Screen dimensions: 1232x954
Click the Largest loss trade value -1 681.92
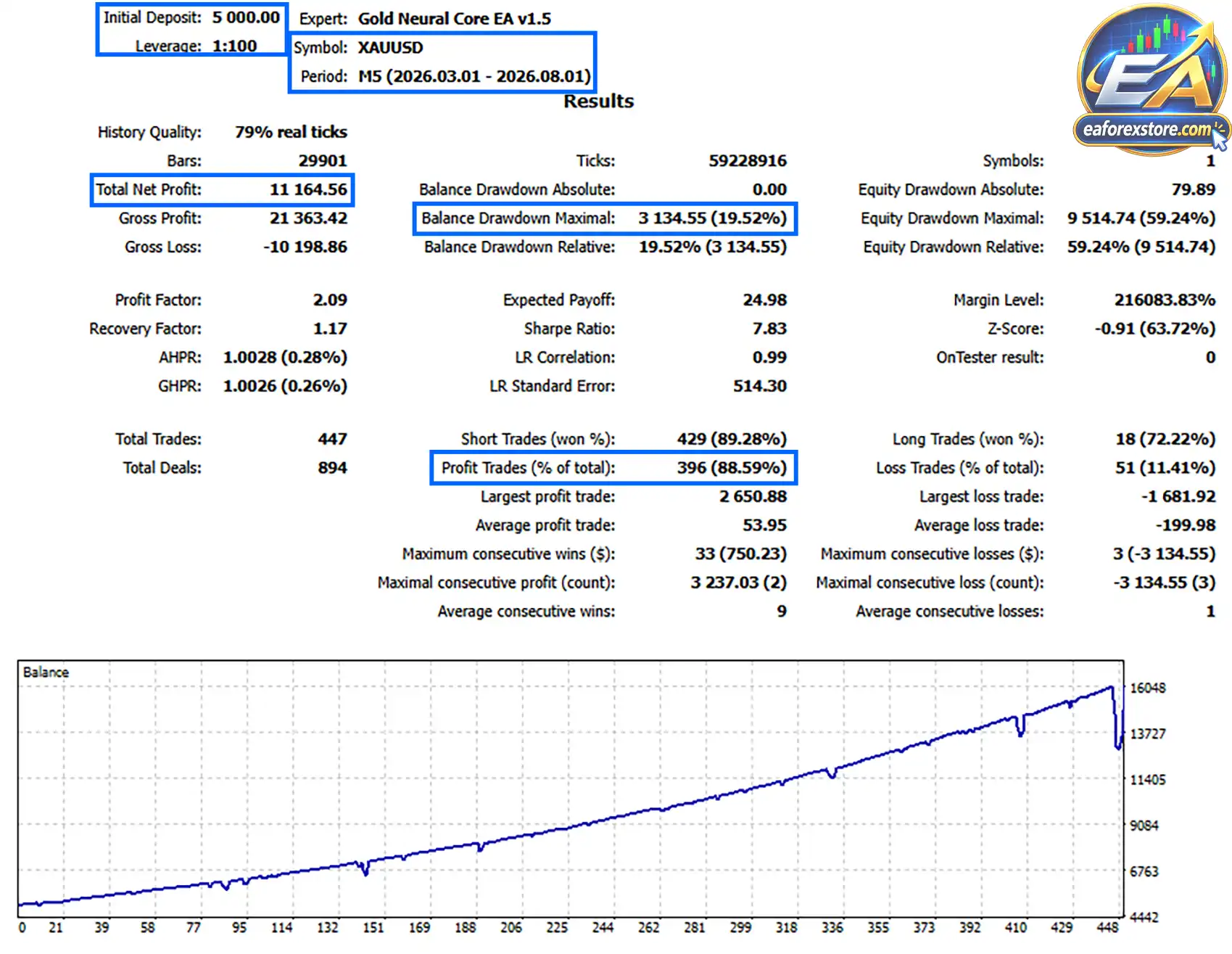(1178, 496)
